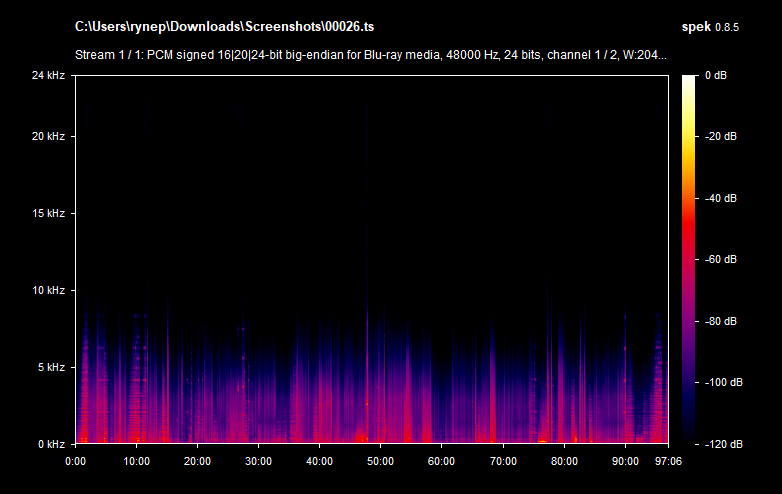Screen dimensions: 782x494
Task: Click the 97:06 end time marker
Action: click(668, 461)
